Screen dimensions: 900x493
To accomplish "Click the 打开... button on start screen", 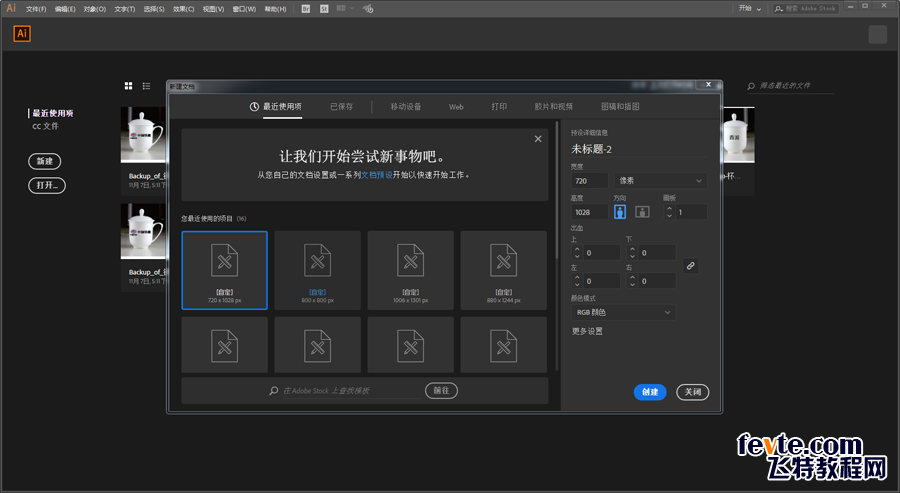I will (47, 185).
